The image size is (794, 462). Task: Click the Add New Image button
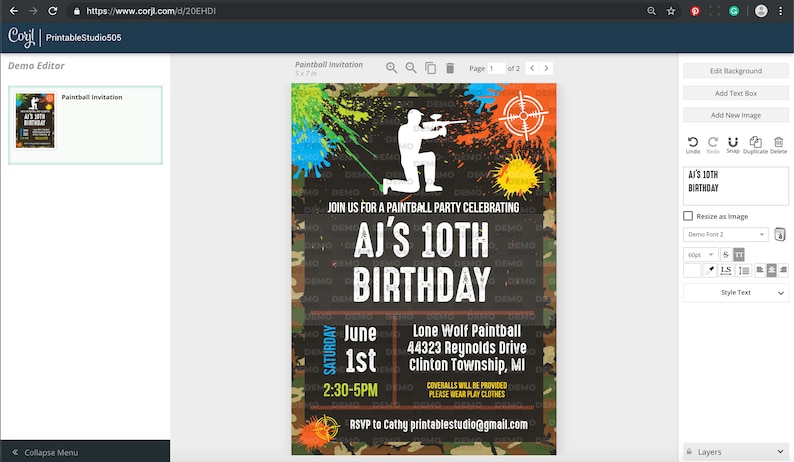736,115
